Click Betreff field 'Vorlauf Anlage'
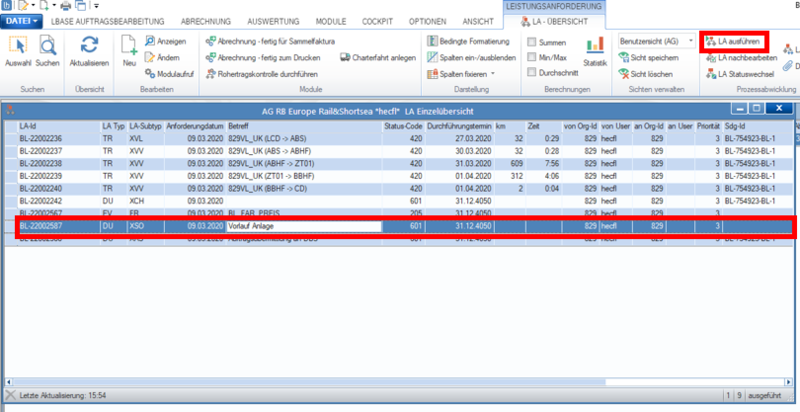Image resolution: width=800 pixels, height=412 pixels. 304,226
